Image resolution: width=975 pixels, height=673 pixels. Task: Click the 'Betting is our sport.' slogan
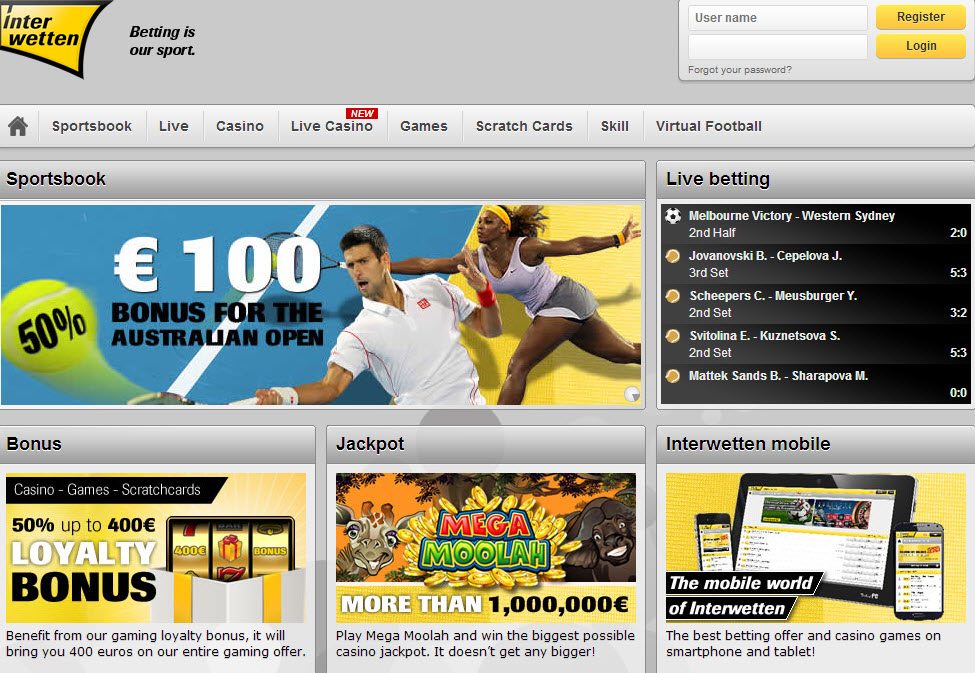[x=162, y=41]
